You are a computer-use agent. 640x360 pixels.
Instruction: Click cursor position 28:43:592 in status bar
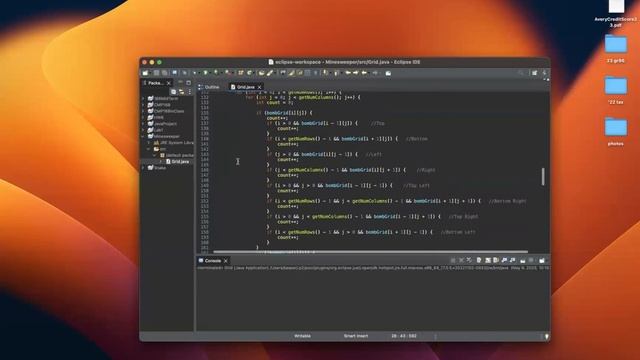[404, 336]
